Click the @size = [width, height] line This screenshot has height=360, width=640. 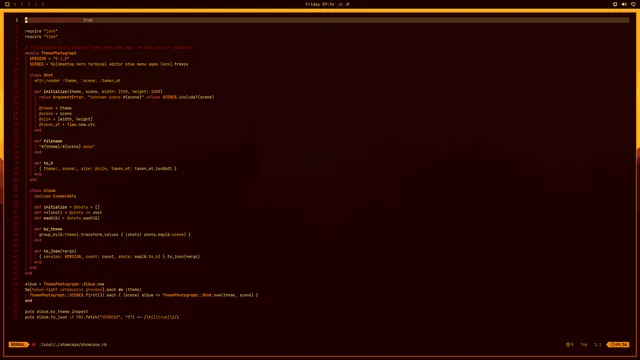coord(66,119)
